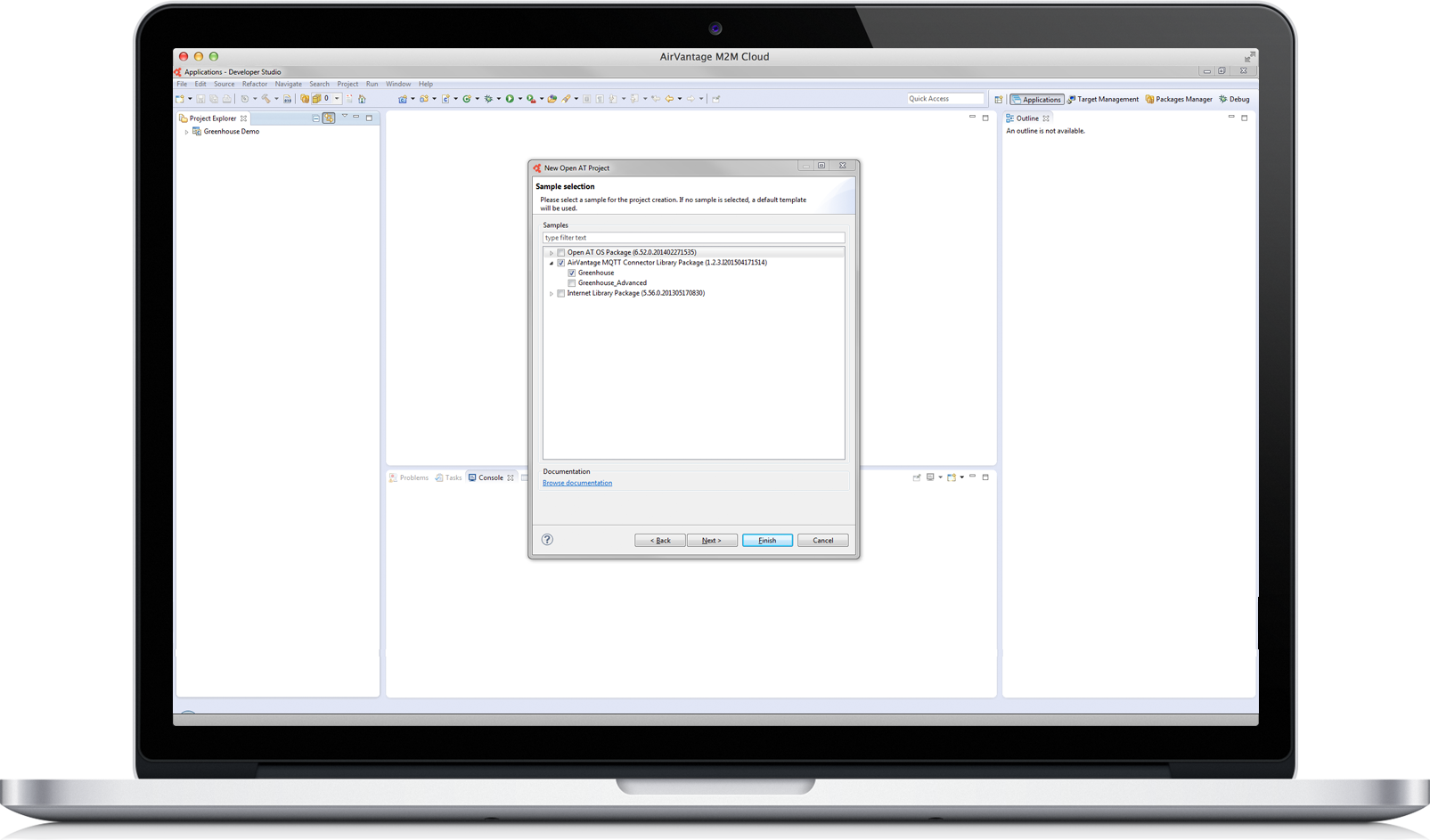The height and width of the screenshot is (840, 1430).
Task: Uncheck the Greenhouse sample checkbox
Action: [572, 273]
